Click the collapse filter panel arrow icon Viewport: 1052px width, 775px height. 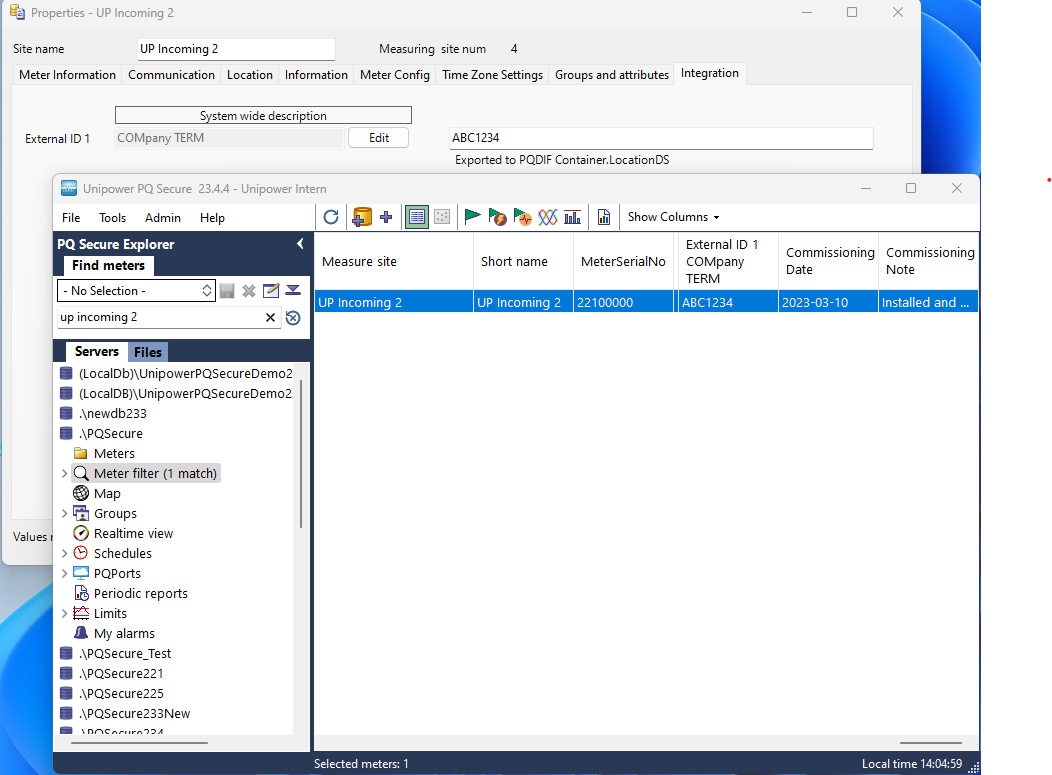[x=293, y=291]
